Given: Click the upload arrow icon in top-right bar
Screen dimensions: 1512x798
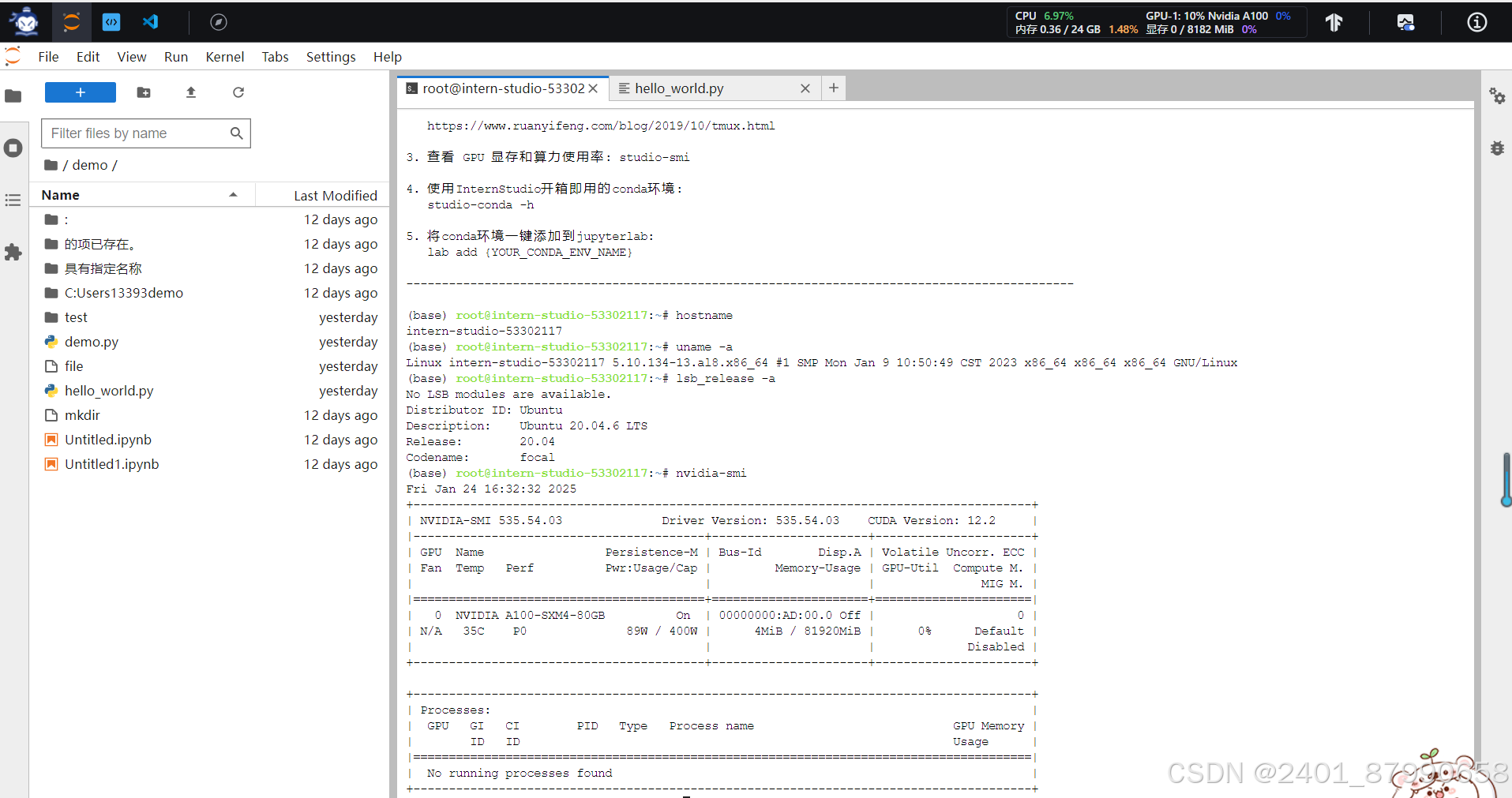Looking at the screenshot, I should [x=1334, y=22].
